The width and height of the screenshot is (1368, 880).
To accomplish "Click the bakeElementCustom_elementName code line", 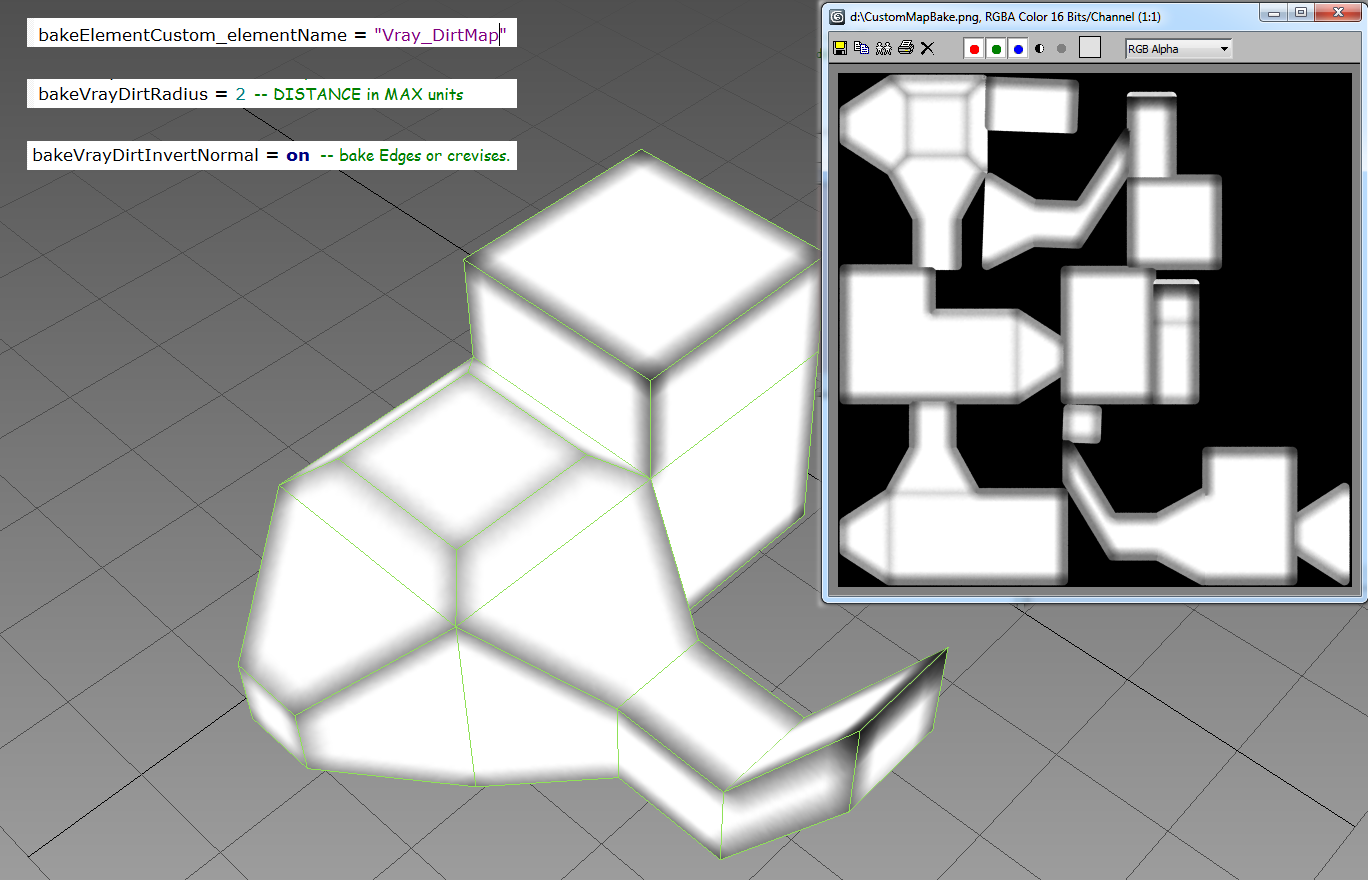I will (272, 35).
